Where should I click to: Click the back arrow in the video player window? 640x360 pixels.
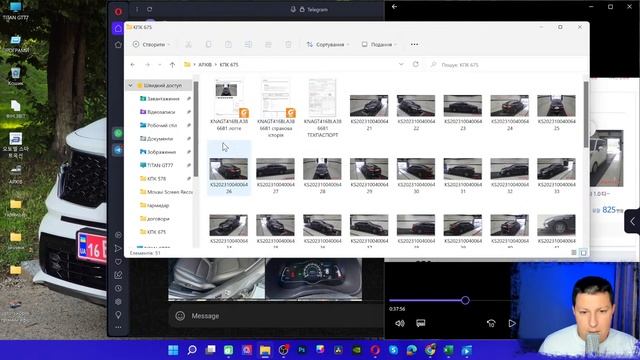point(394,7)
